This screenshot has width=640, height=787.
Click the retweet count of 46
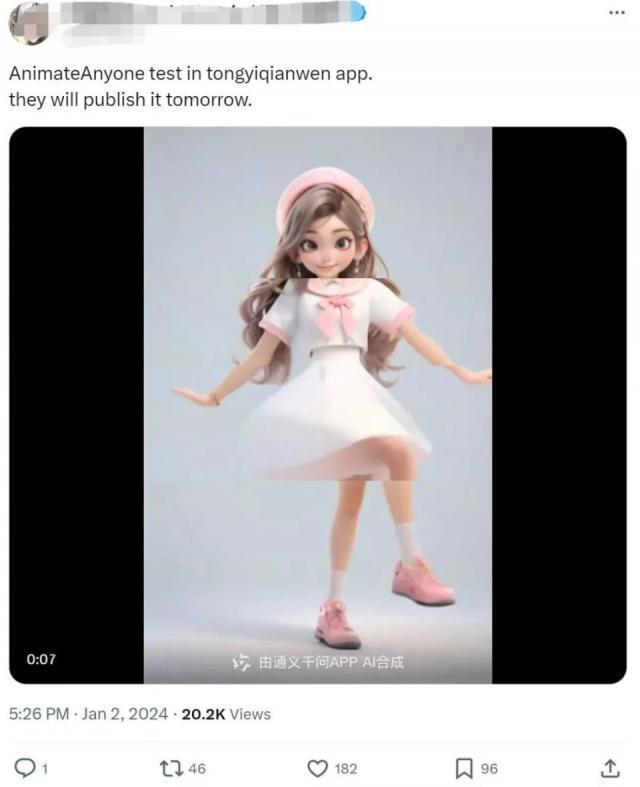pyautogui.click(x=197, y=768)
